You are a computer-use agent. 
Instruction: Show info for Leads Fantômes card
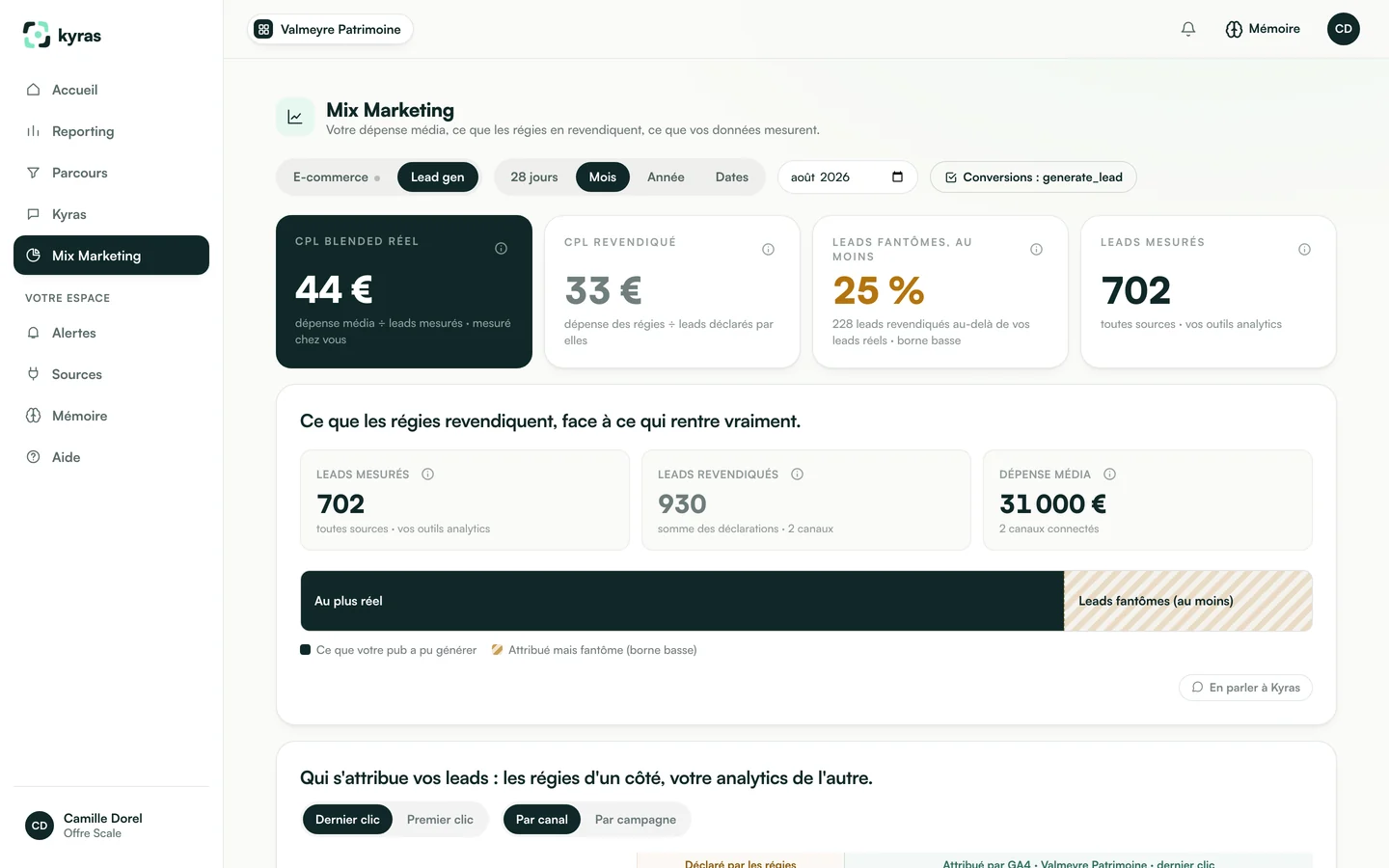1036,250
